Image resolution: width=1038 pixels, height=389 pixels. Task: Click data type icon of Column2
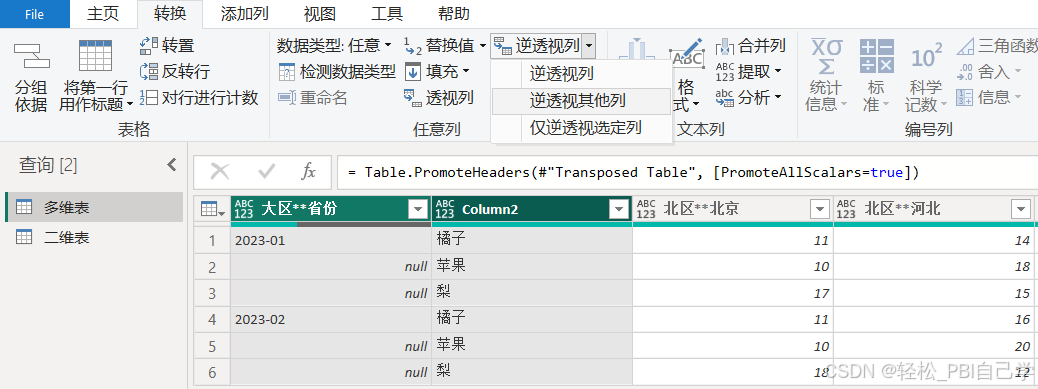(445, 210)
